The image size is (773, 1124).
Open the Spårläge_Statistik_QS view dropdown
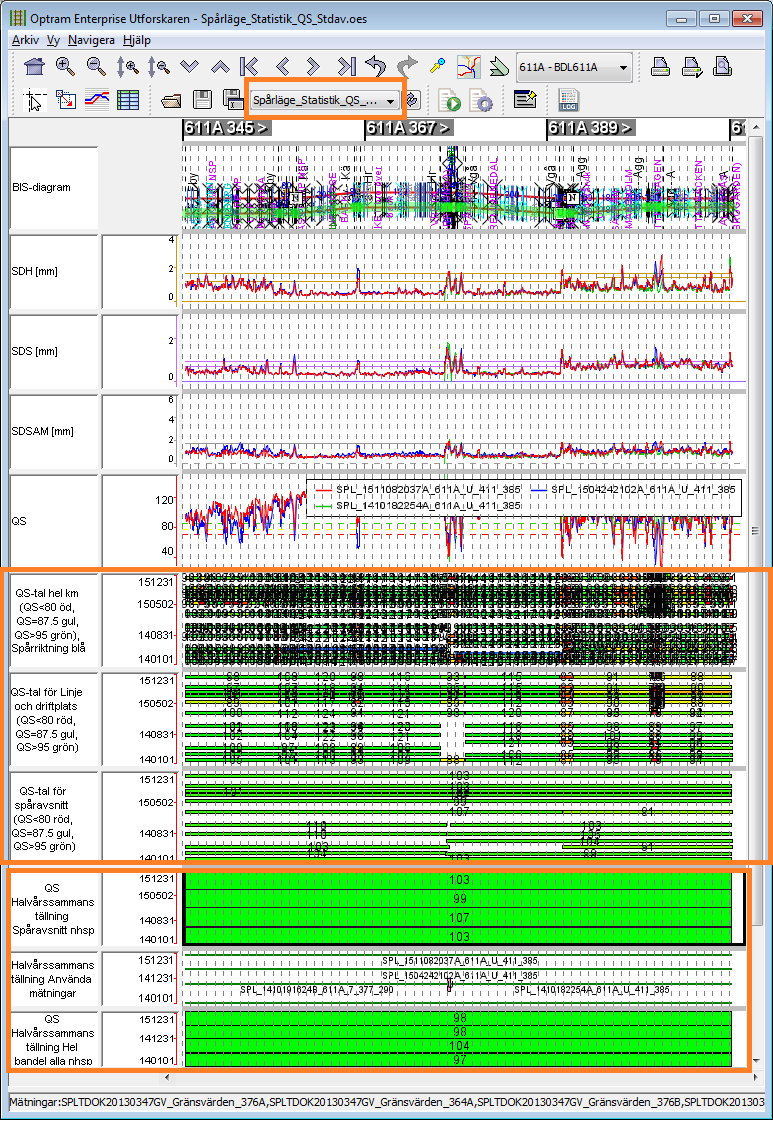pyautogui.click(x=324, y=100)
